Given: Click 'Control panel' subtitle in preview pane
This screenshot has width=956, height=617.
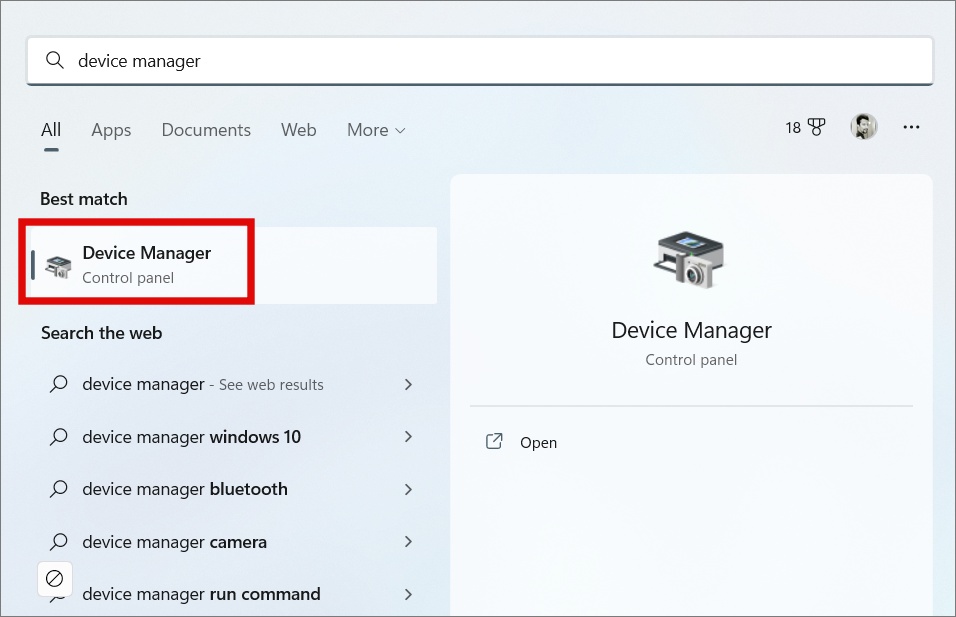Looking at the screenshot, I should tap(691, 360).
